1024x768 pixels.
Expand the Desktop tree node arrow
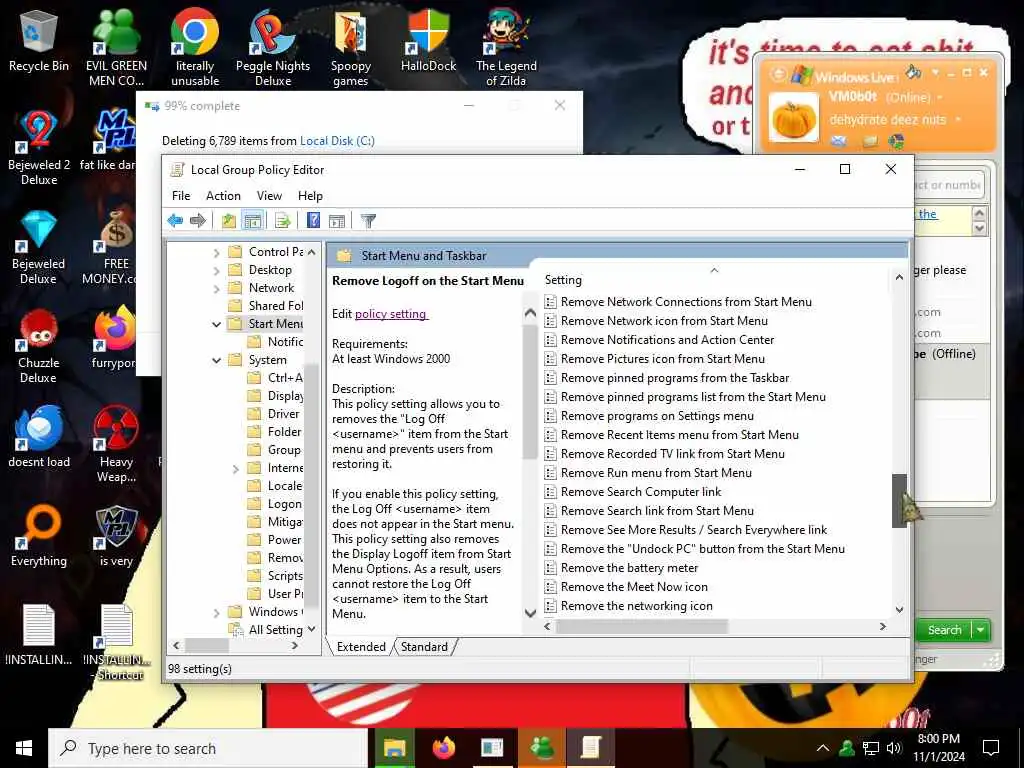(x=217, y=270)
